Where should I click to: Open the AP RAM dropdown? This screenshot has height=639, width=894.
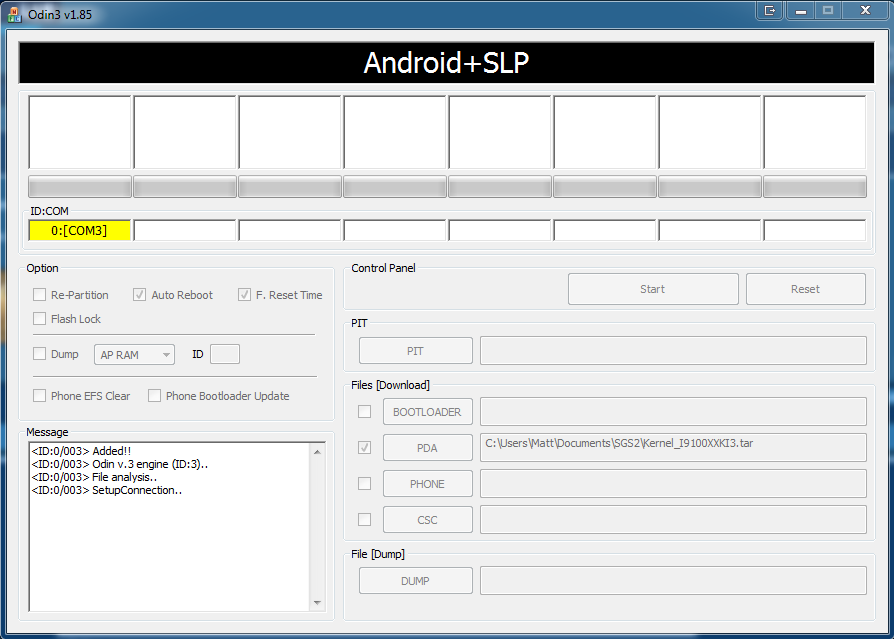pyautogui.click(x=135, y=355)
